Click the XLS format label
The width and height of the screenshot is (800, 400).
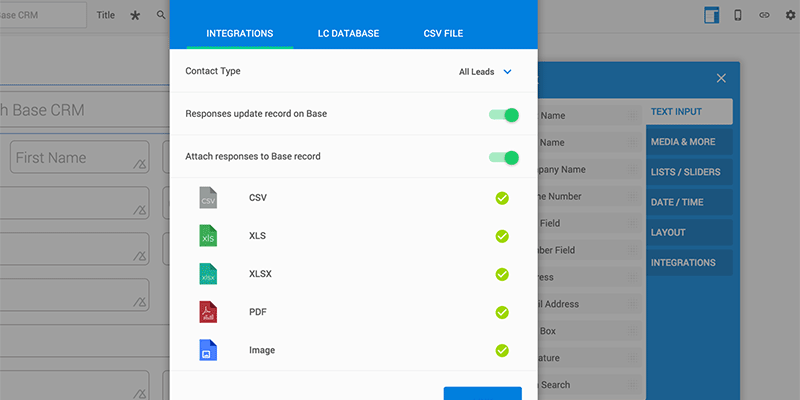257,236
